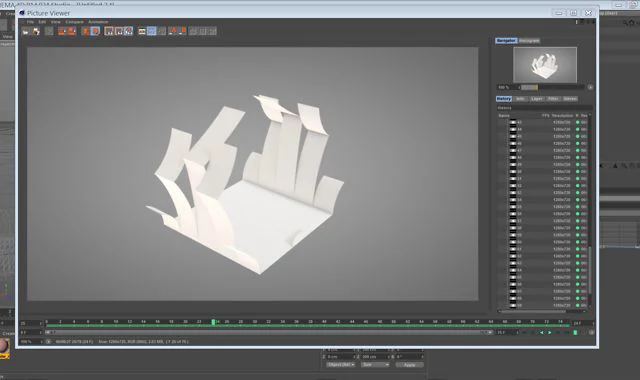Switch to the Histogram tab
640x380 pixels.
(529, 40)
